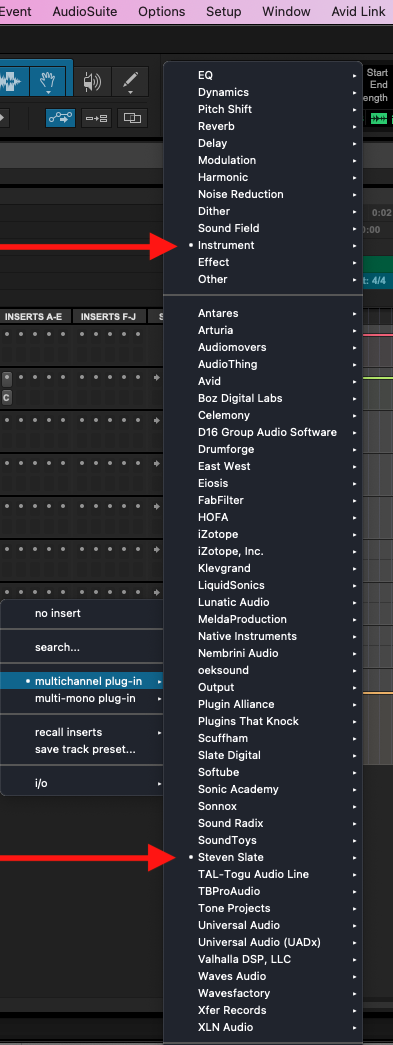This screenshot has height=1045, width=393.
Task: Open the Xfer Records submenu
Action: click(x=263, y=1010)
